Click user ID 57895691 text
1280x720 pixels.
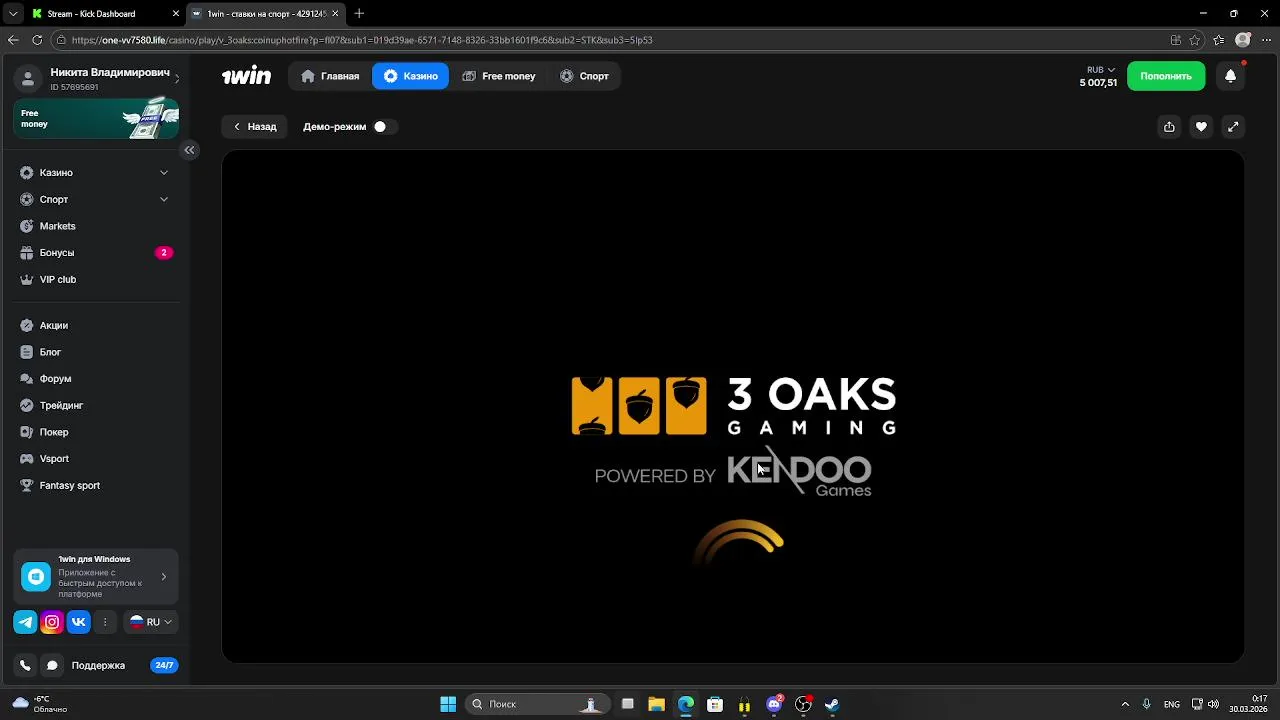[74, 87]
